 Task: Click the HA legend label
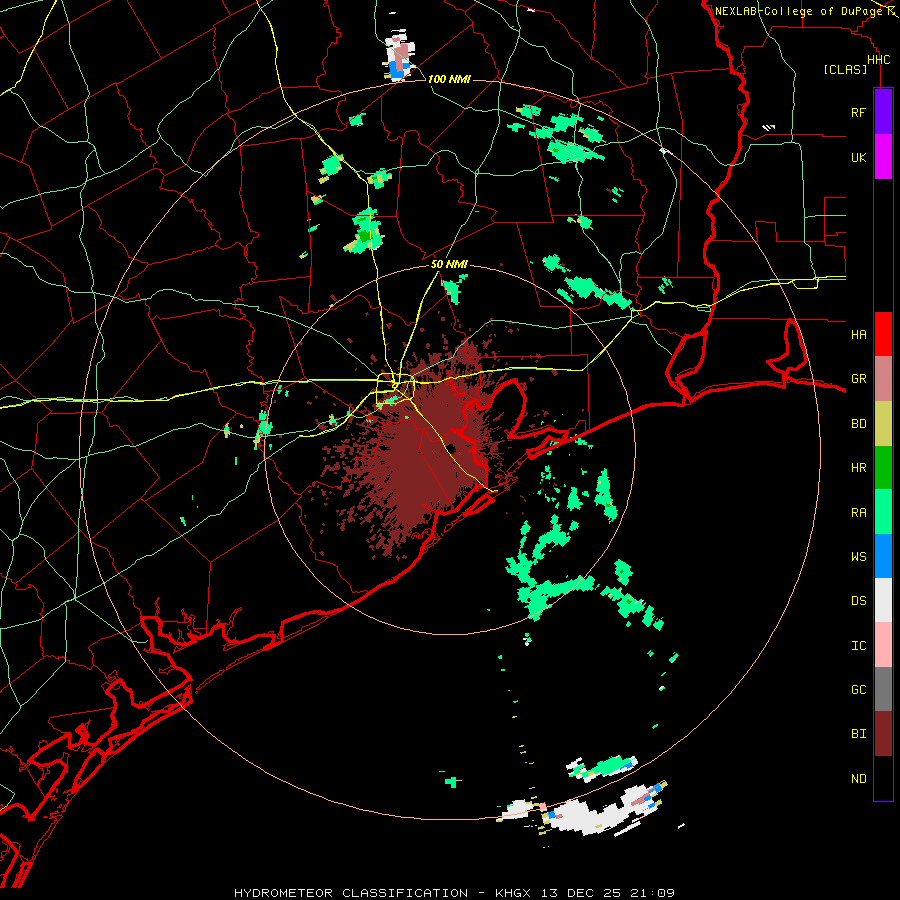(858, 335)
